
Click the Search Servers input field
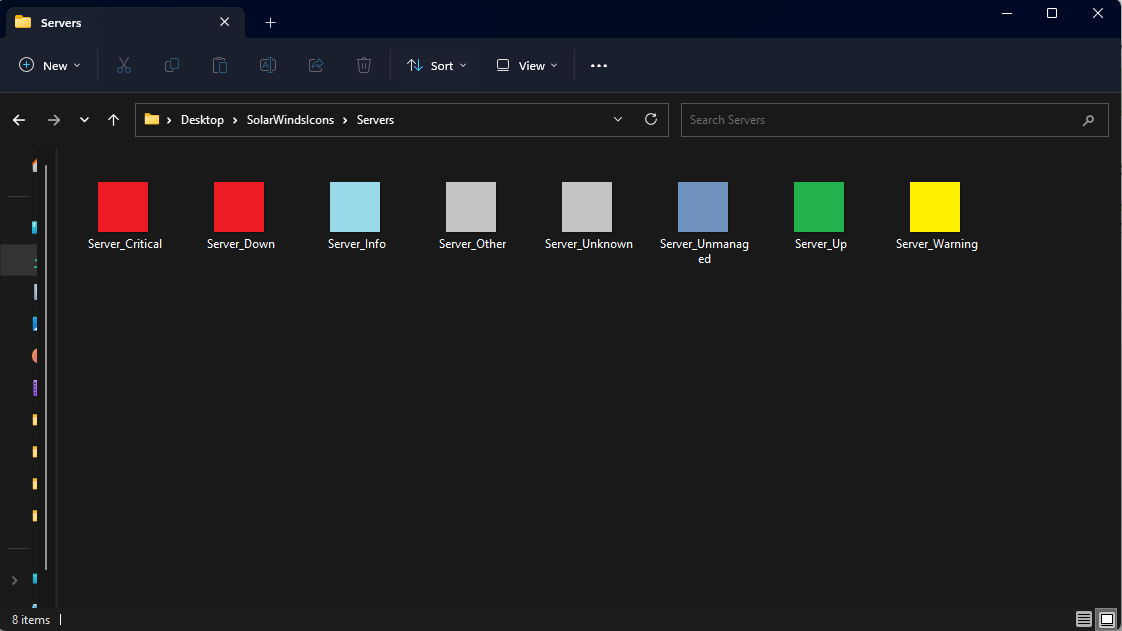coord(880,120)
